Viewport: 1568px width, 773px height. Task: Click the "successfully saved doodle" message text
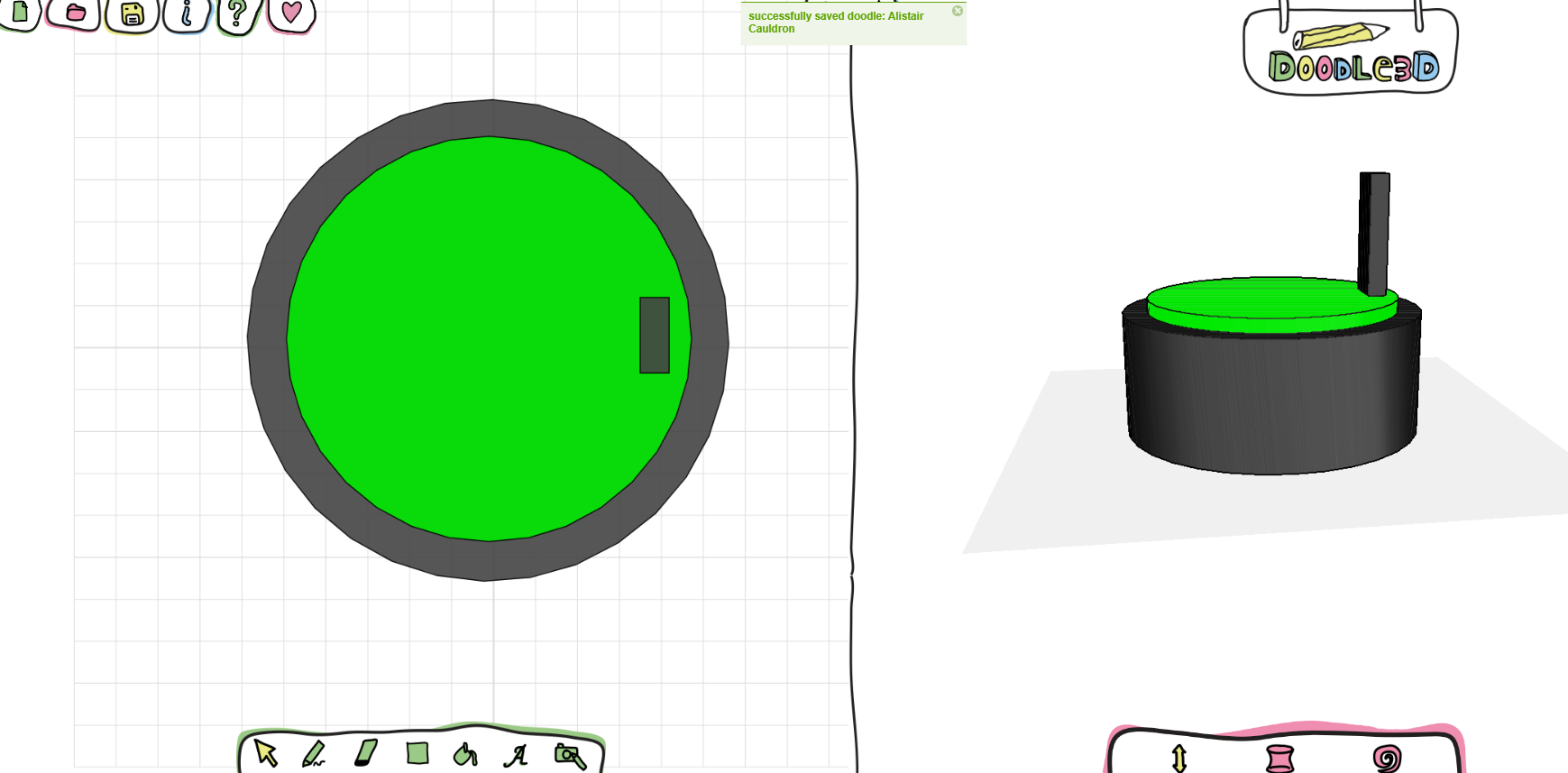click(836, 23)
